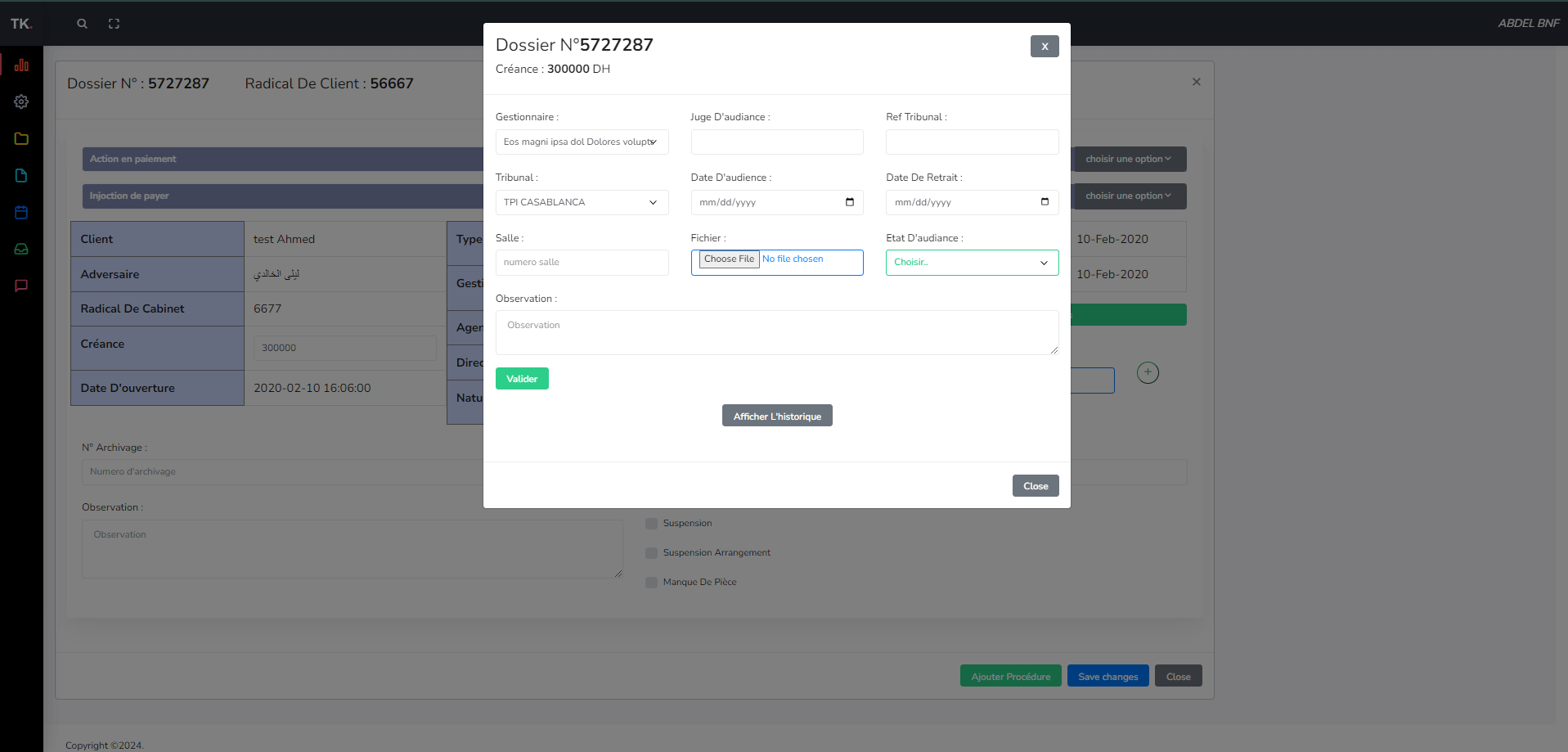
Task: Open the search magnifier icon
Action: coord(82,24)
